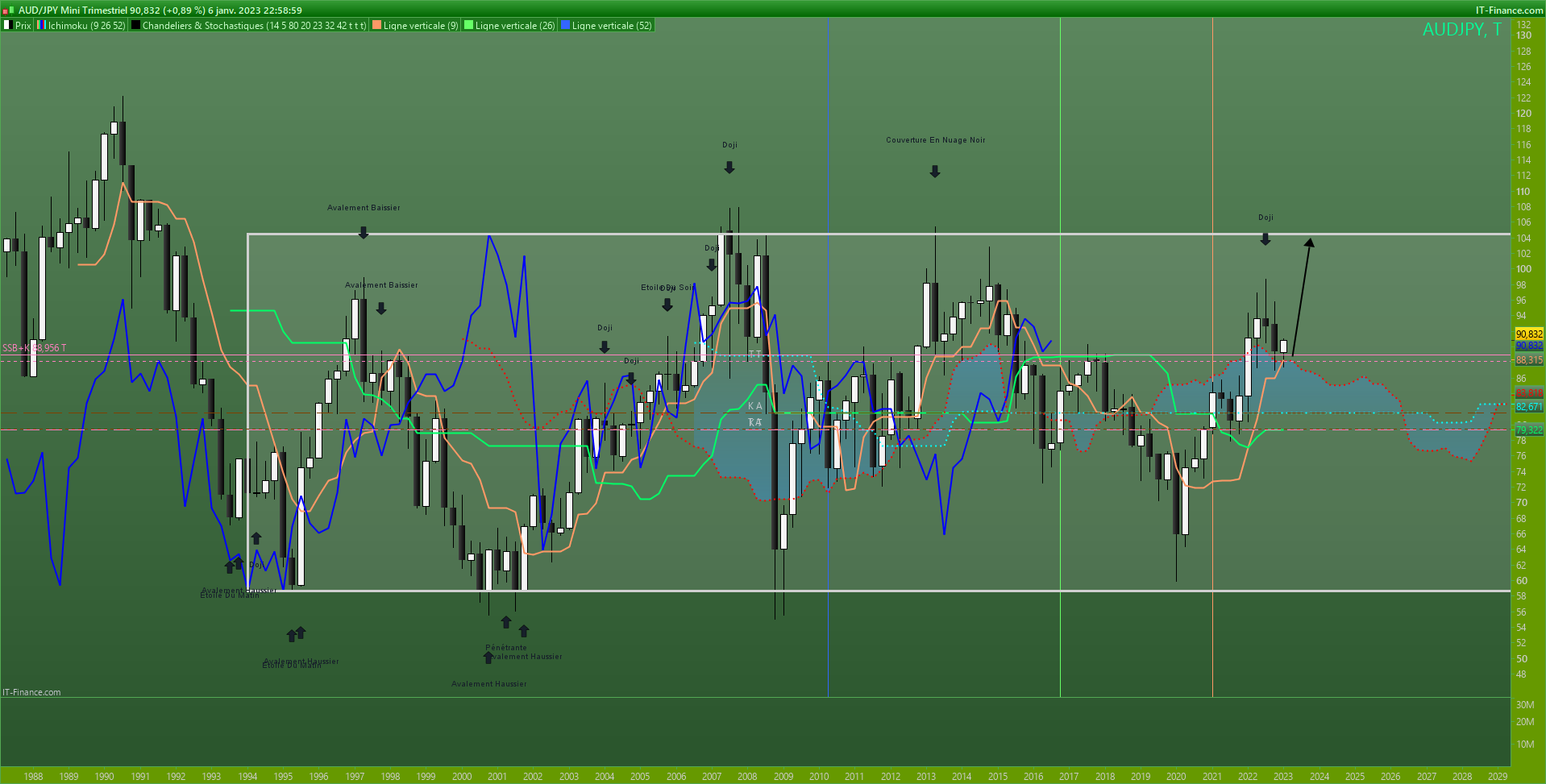This screenshot has height=784, width=1546.
Task: Click the black Chandeliers & Stochastiques swatch
Action: [x=136, y=26]
